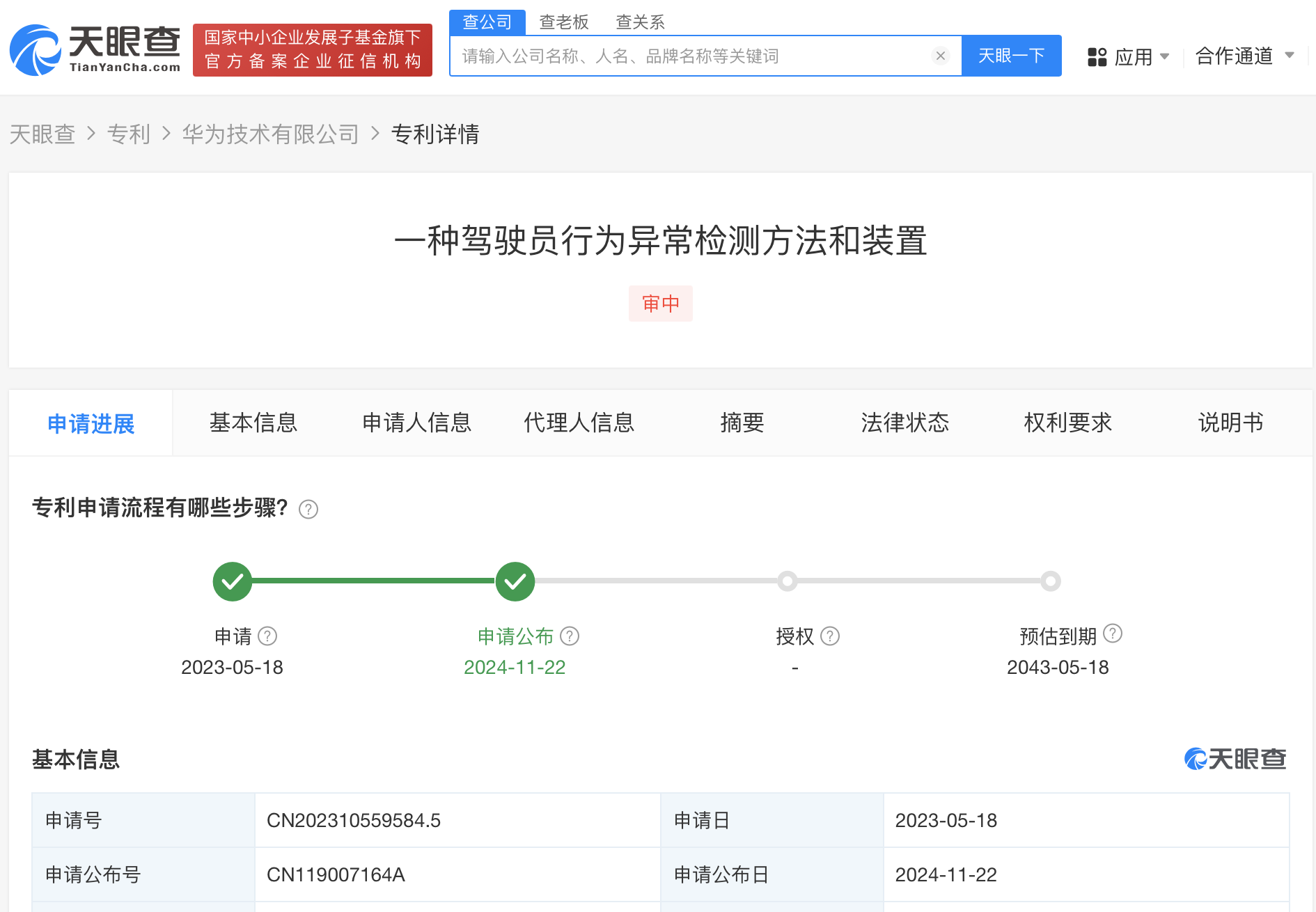Image resolution: width=1316 pixels, height=912 pixels.
Task: Focus the company name search input field
Action: (689, 56)
